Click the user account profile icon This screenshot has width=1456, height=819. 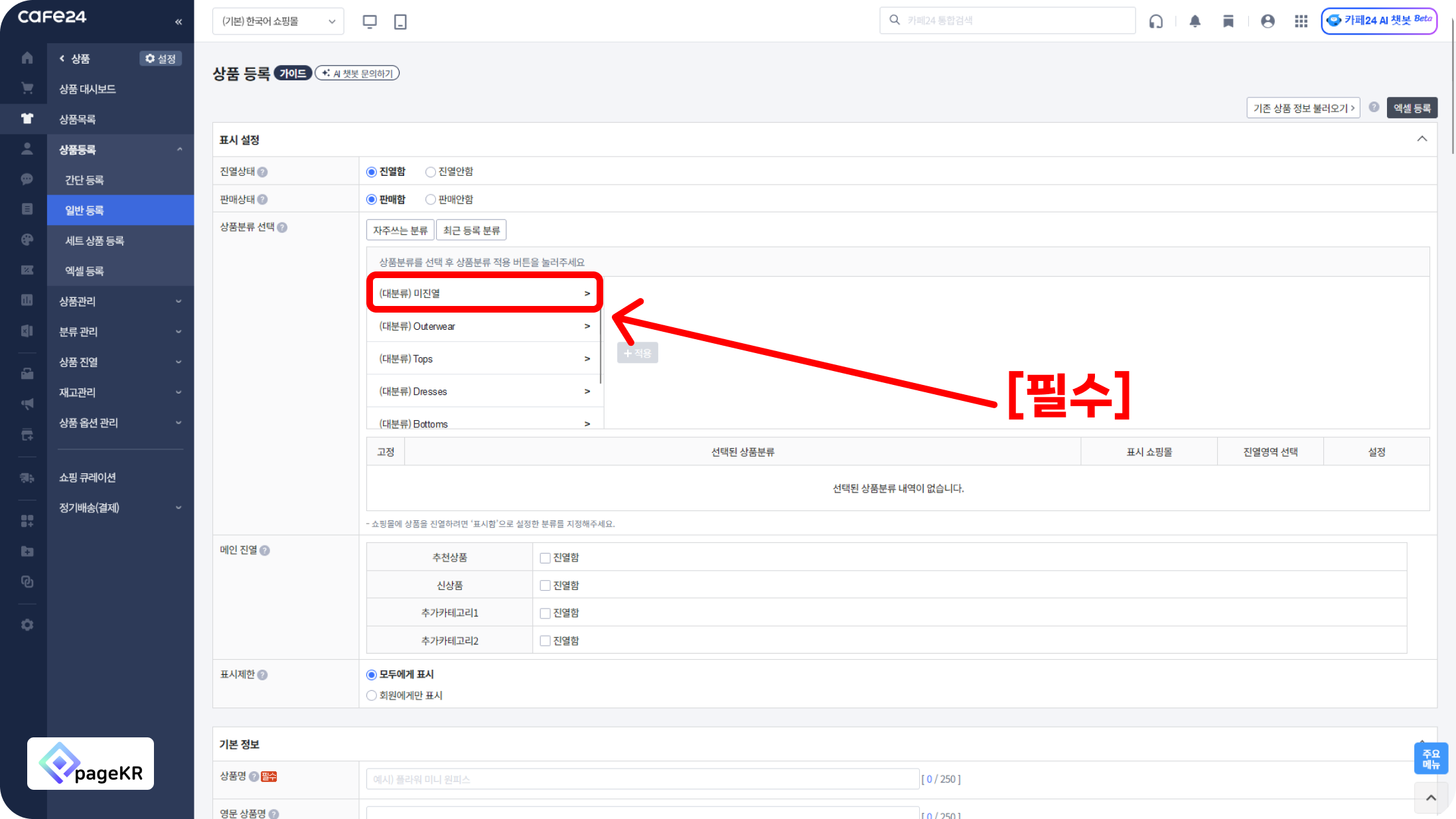(1268, 21)
